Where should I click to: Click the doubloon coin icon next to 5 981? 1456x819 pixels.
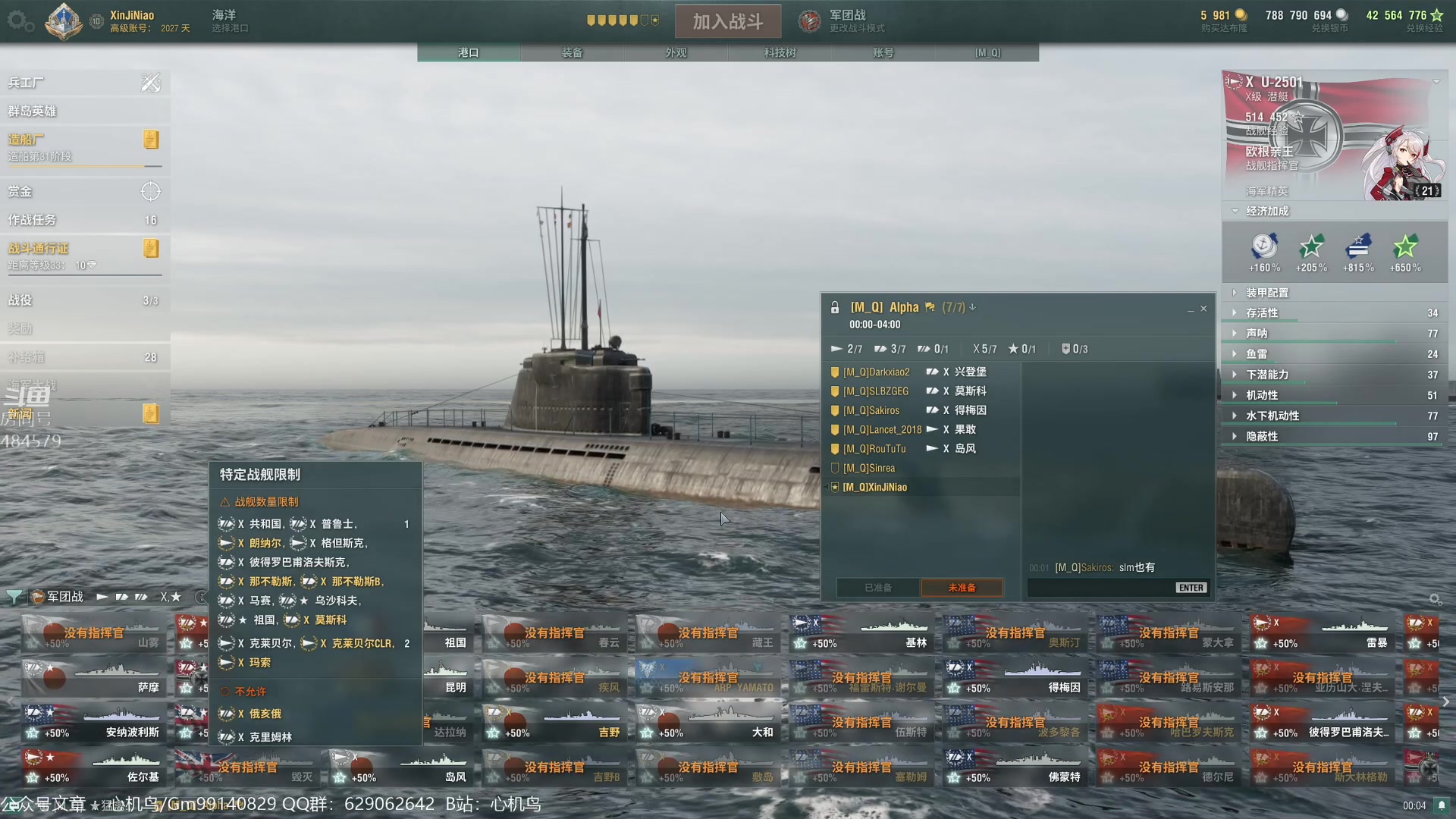tap(1241, 14)
